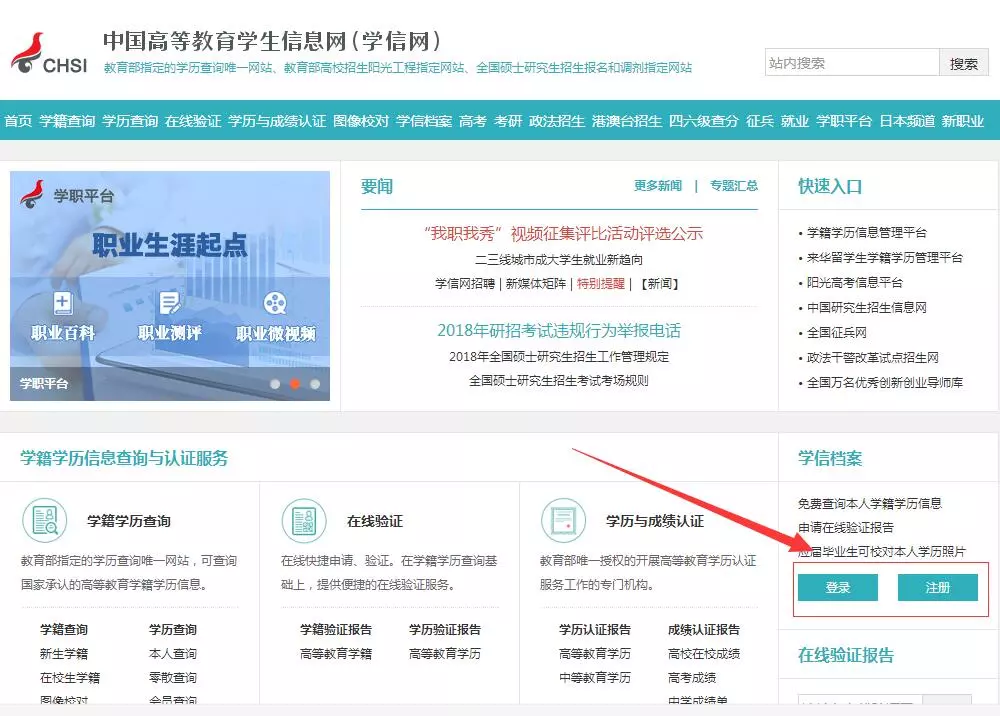Viewport: 1000px width, 716px height.
Task: Go to 首页 in the navigation bar
Action: click(18, 121)
